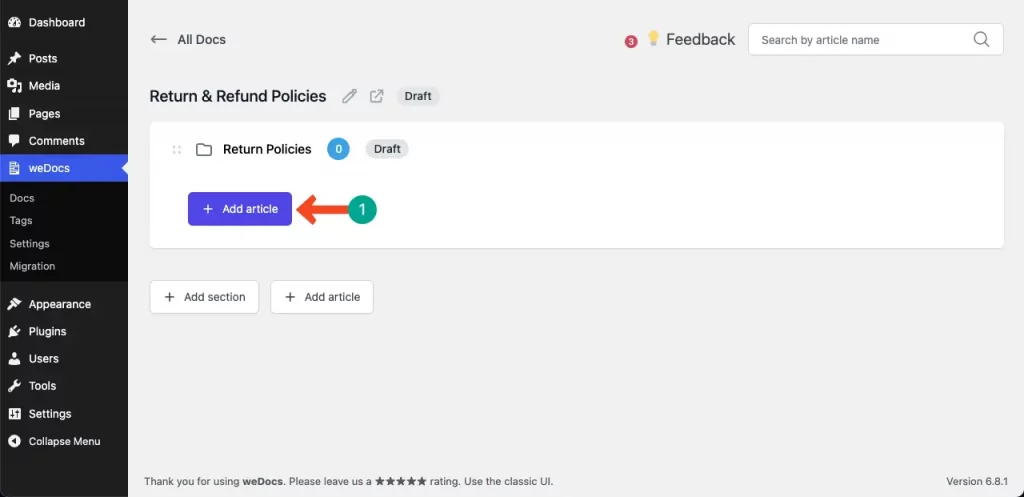Click the Draft badge beside doc title
The image size is (1024, 497).
[x=418, y=96]
